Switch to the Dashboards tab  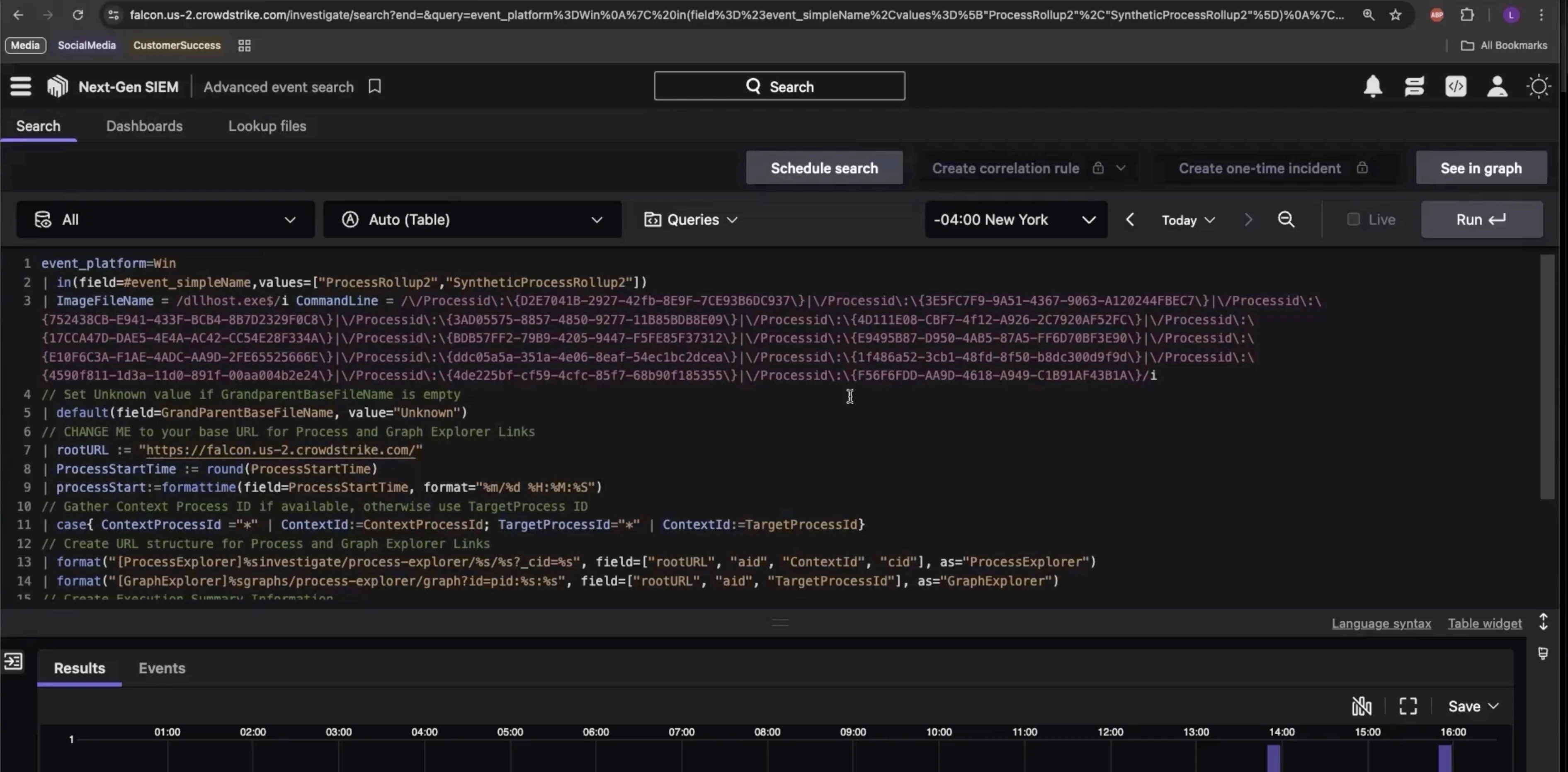144,126
